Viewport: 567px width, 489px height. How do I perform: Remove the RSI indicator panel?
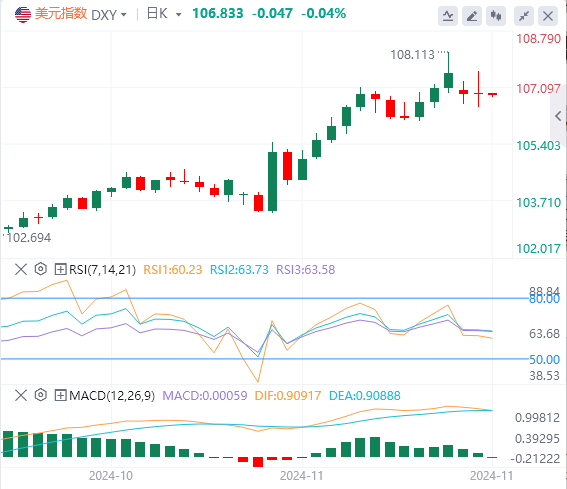(21, 269)
